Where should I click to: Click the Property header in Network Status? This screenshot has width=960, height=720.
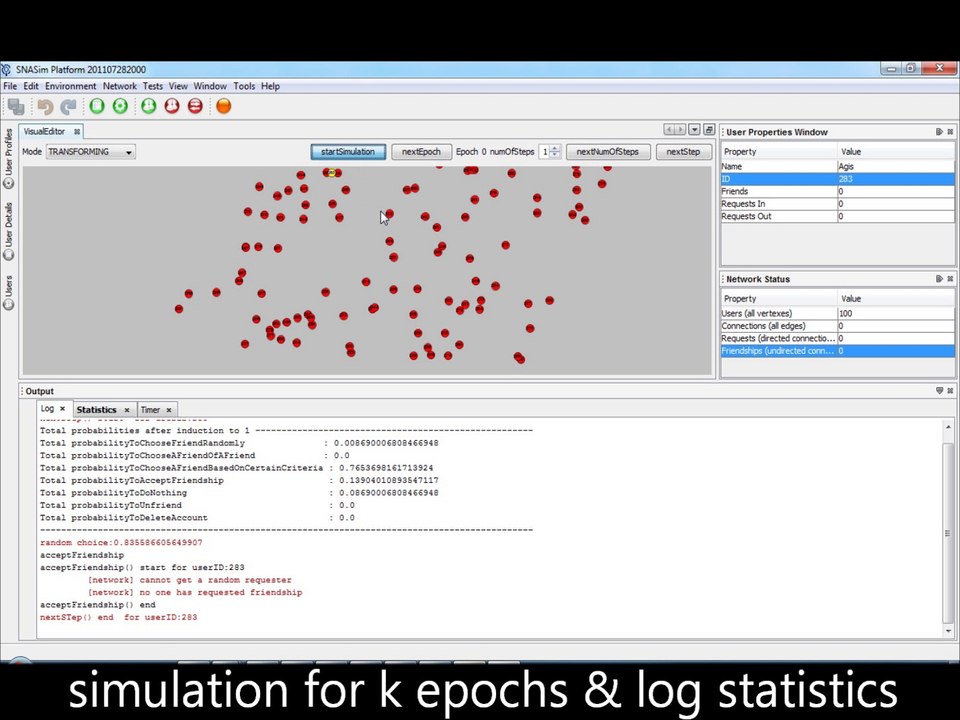pos(778,299)
